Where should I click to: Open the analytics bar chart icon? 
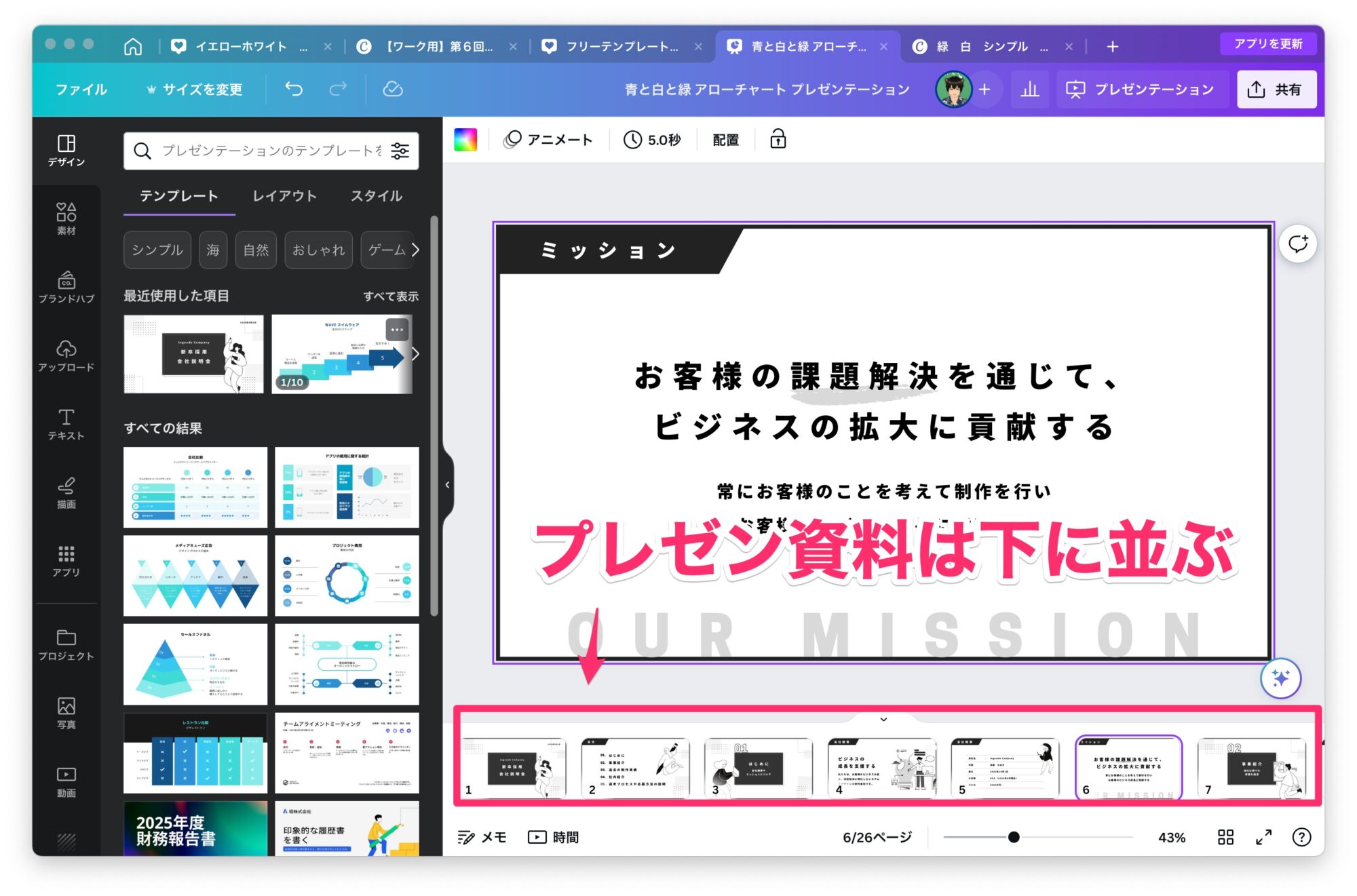pos(1029,89)
